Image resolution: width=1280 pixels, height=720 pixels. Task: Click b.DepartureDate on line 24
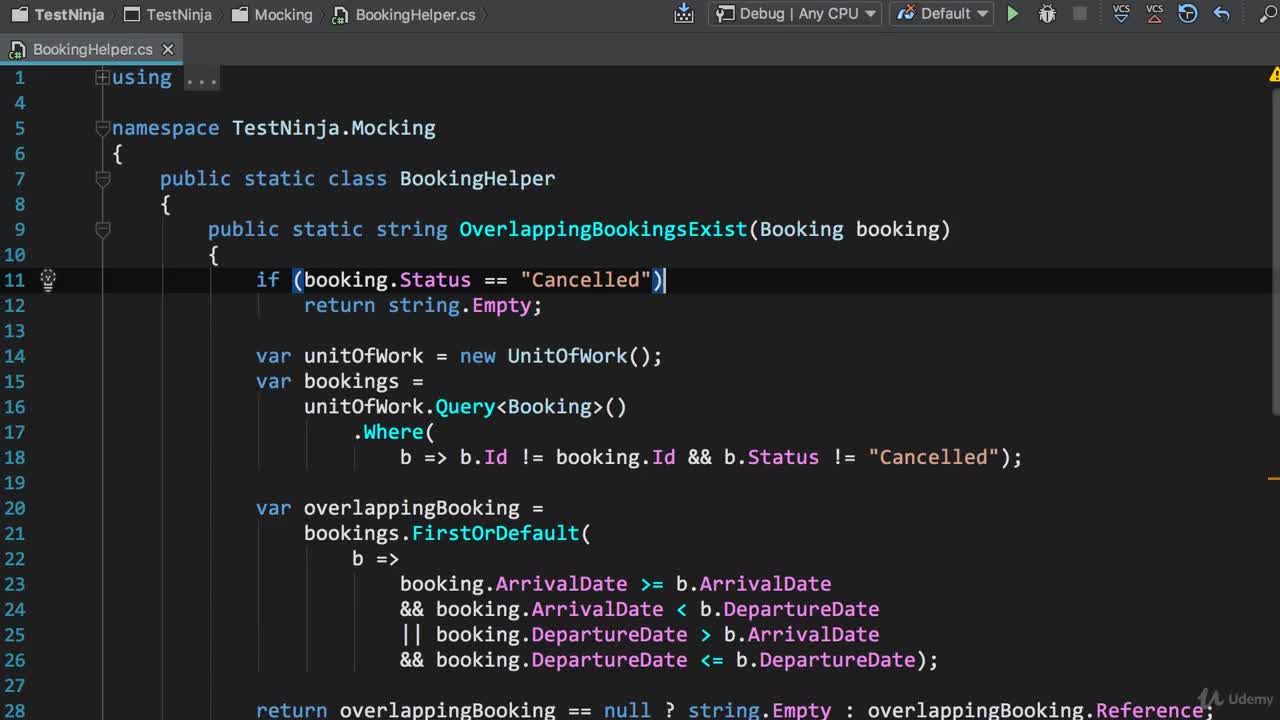pyautogui.click(x=789, y=609)
